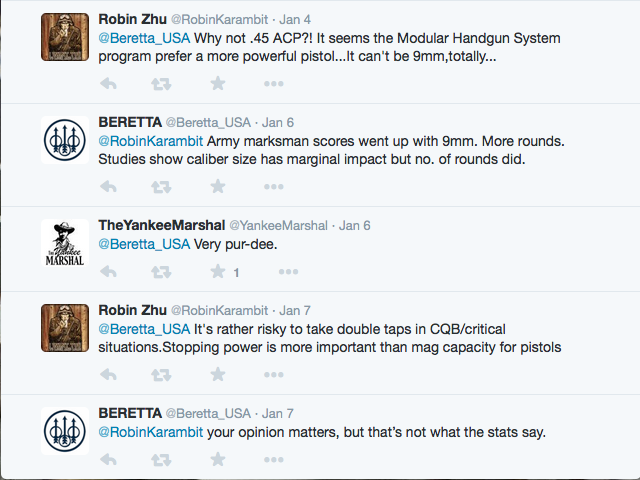Click the Jan 7 timestamp on Beretta's reply
The height and width of the screenshot is (480, 640).
pyautogui.click(x=278, y=413)
